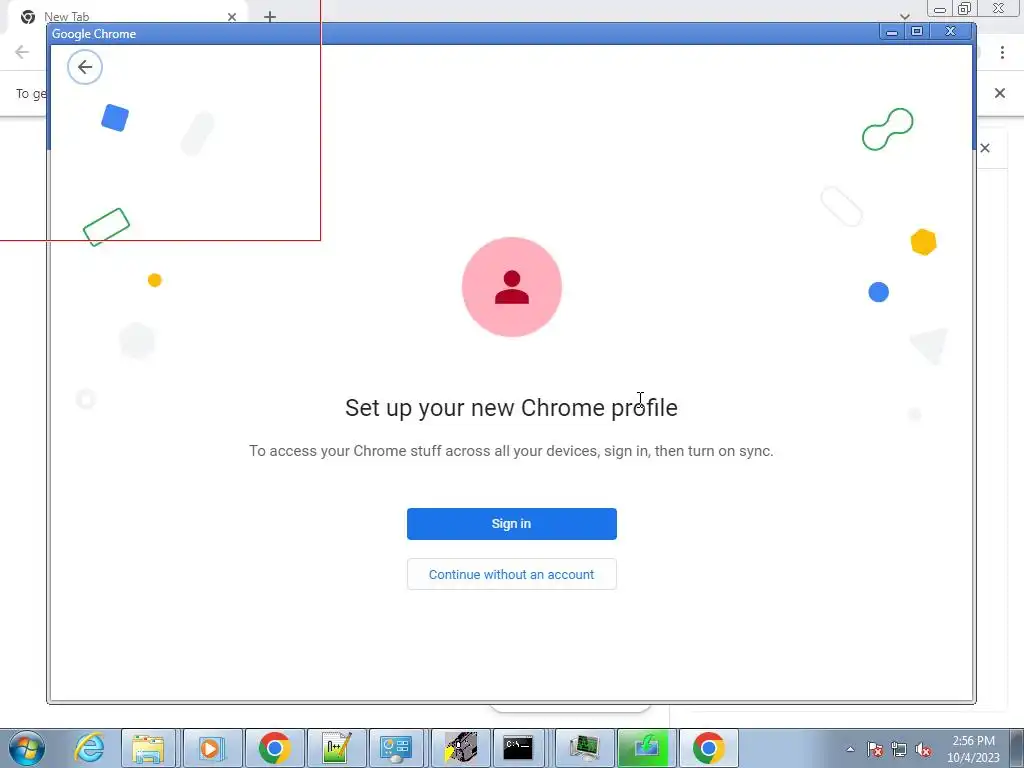Open the Action Center flag icon
The height and width of the screenshot is (768, 1024).
coord(875,749)
